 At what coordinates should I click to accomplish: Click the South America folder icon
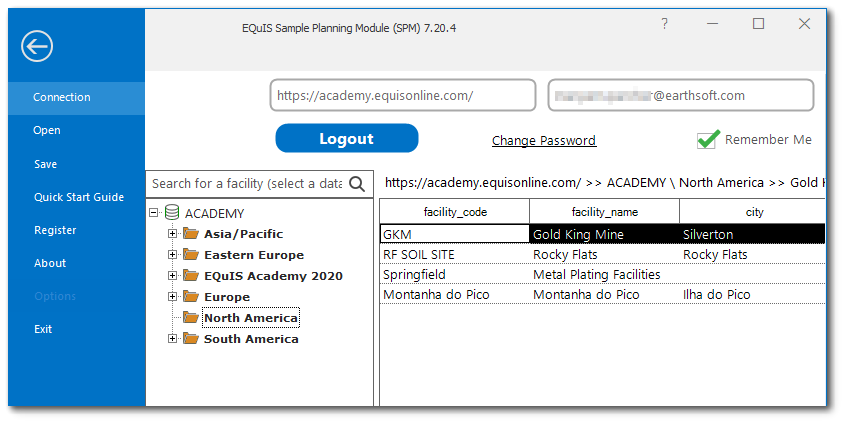click(x=191, y=338)
